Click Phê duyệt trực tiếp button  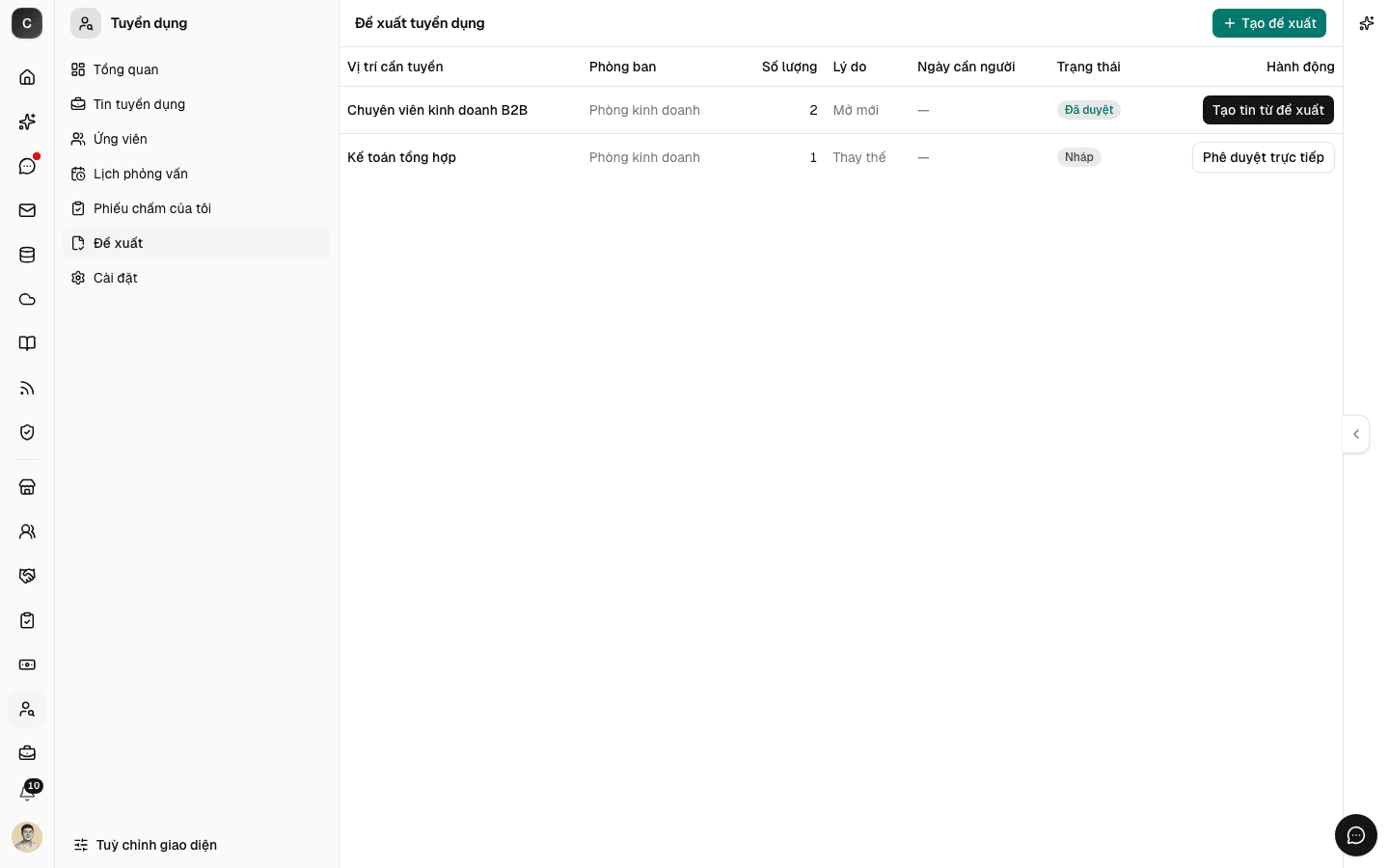point(1264,157)
